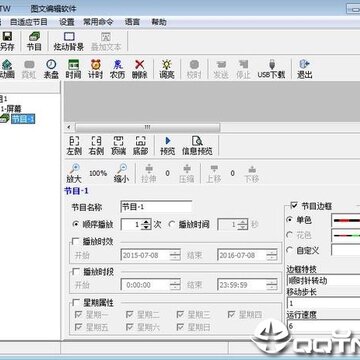Open the 调亮 brightness tool
This screenshot has height=360, width=360.
click(167, 69)
